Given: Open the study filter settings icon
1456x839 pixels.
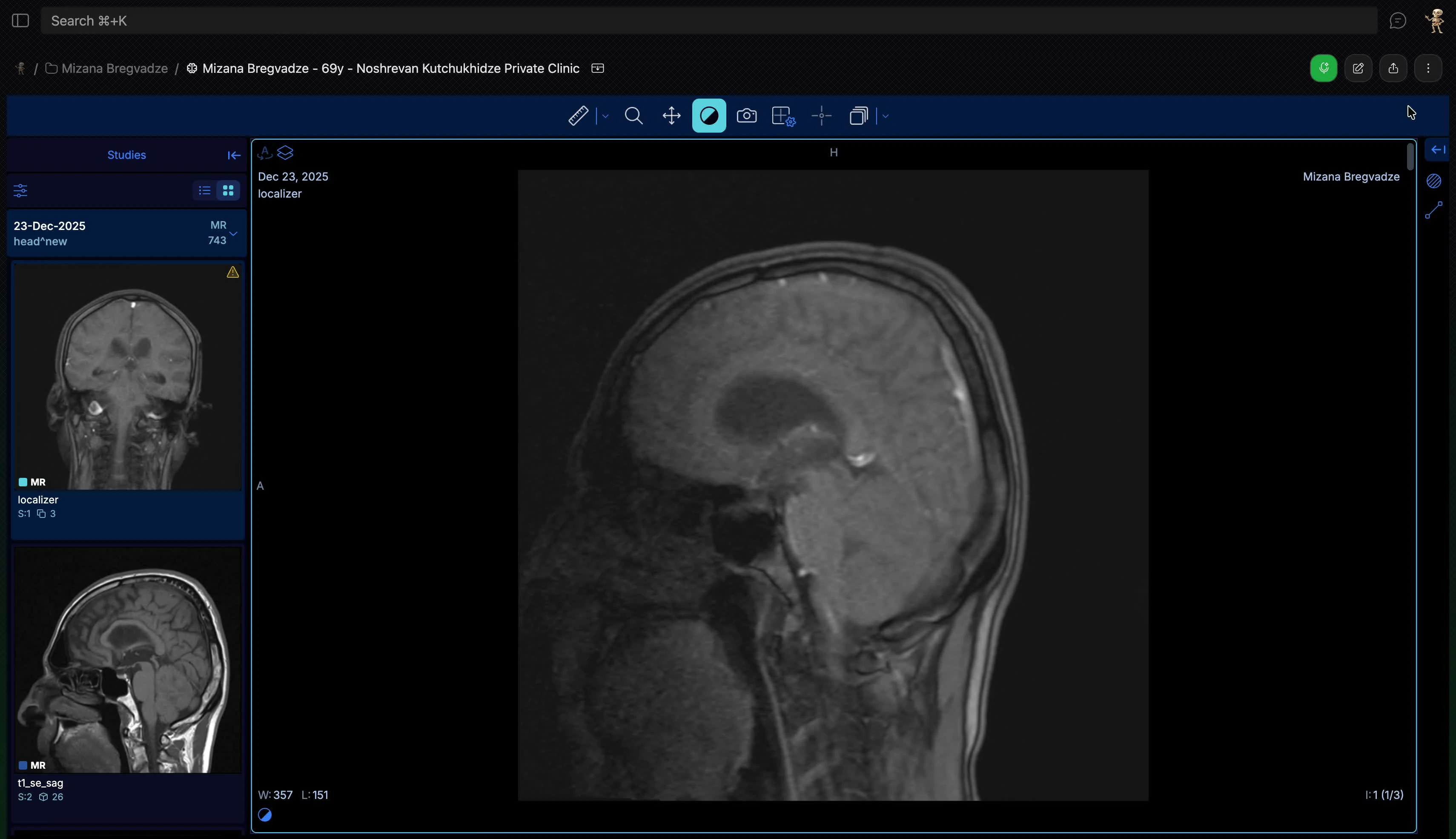Looking at the screenshot, I should (20, 191).
